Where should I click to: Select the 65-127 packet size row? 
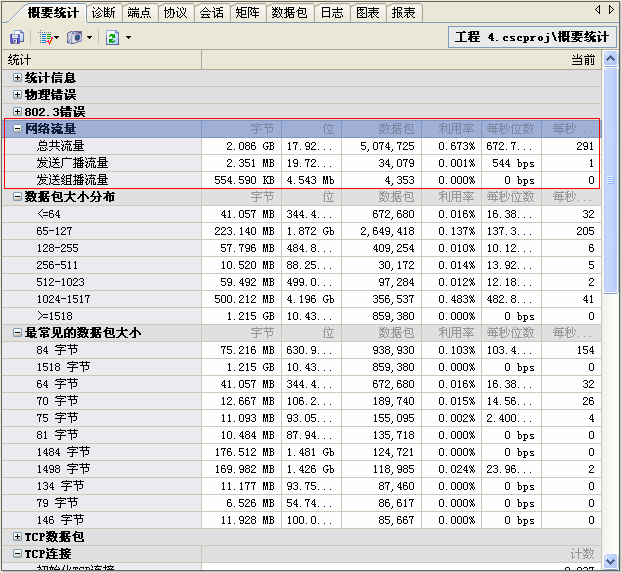pos(301,231)
